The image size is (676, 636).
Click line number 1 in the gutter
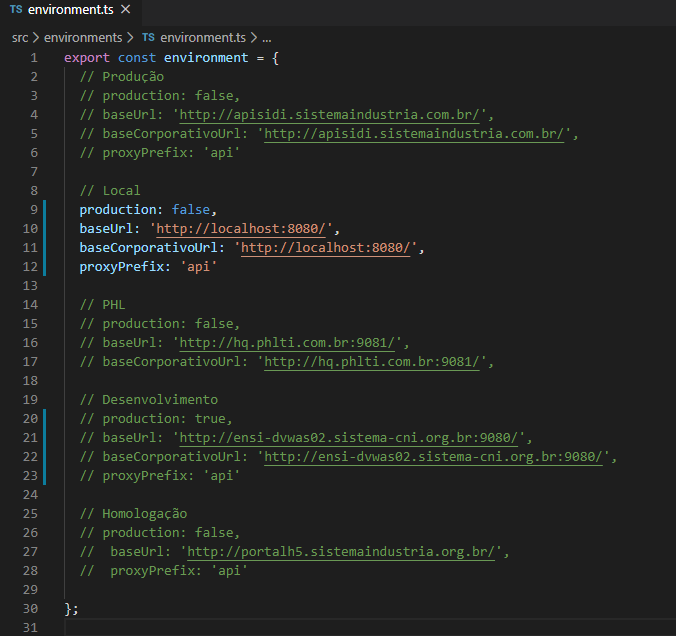point(34,57)
